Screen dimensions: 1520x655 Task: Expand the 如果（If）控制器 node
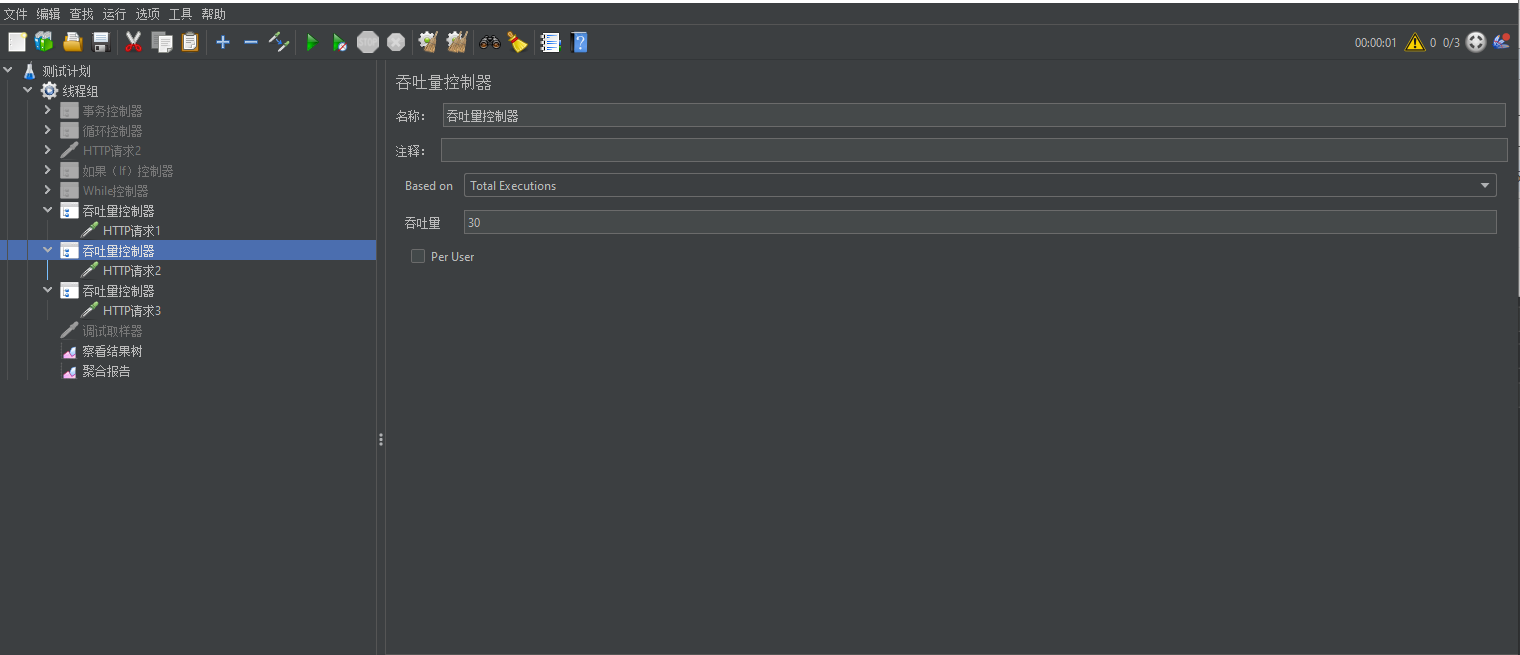point(47,170)
